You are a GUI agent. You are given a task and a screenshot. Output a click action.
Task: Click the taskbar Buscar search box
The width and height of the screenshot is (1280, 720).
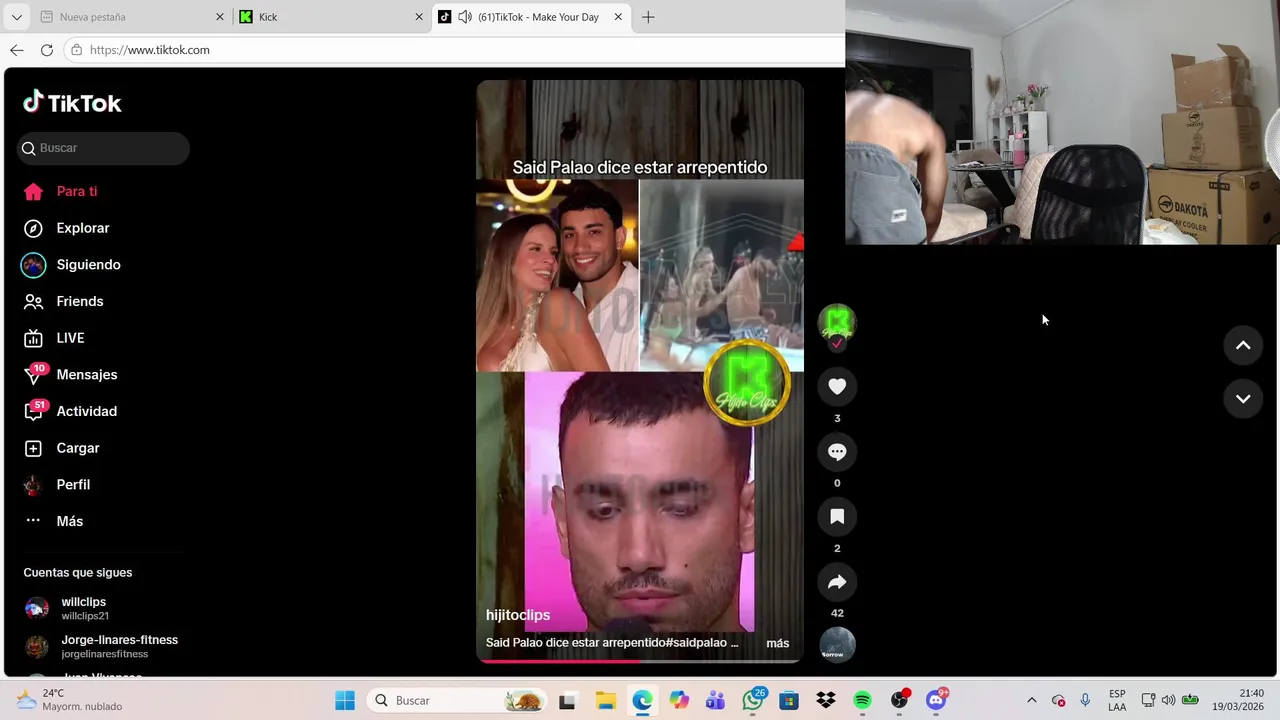coord(458,700)
